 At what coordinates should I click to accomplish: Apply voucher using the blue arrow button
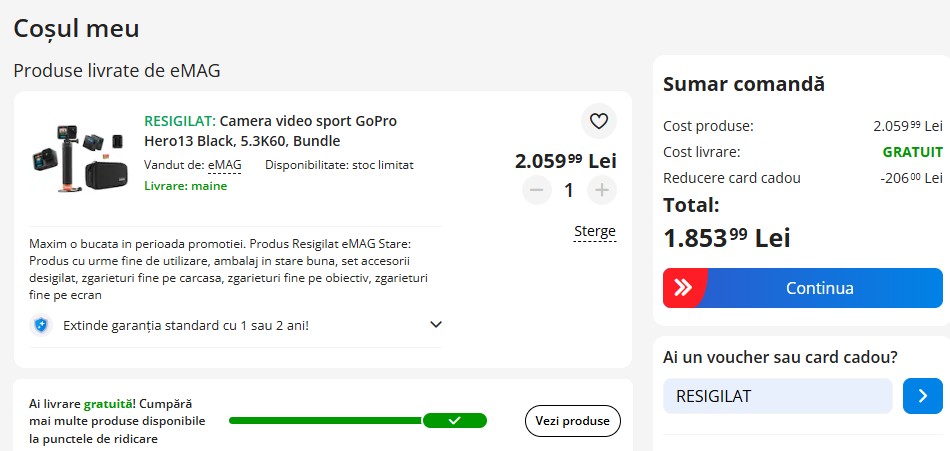(922, 396)
